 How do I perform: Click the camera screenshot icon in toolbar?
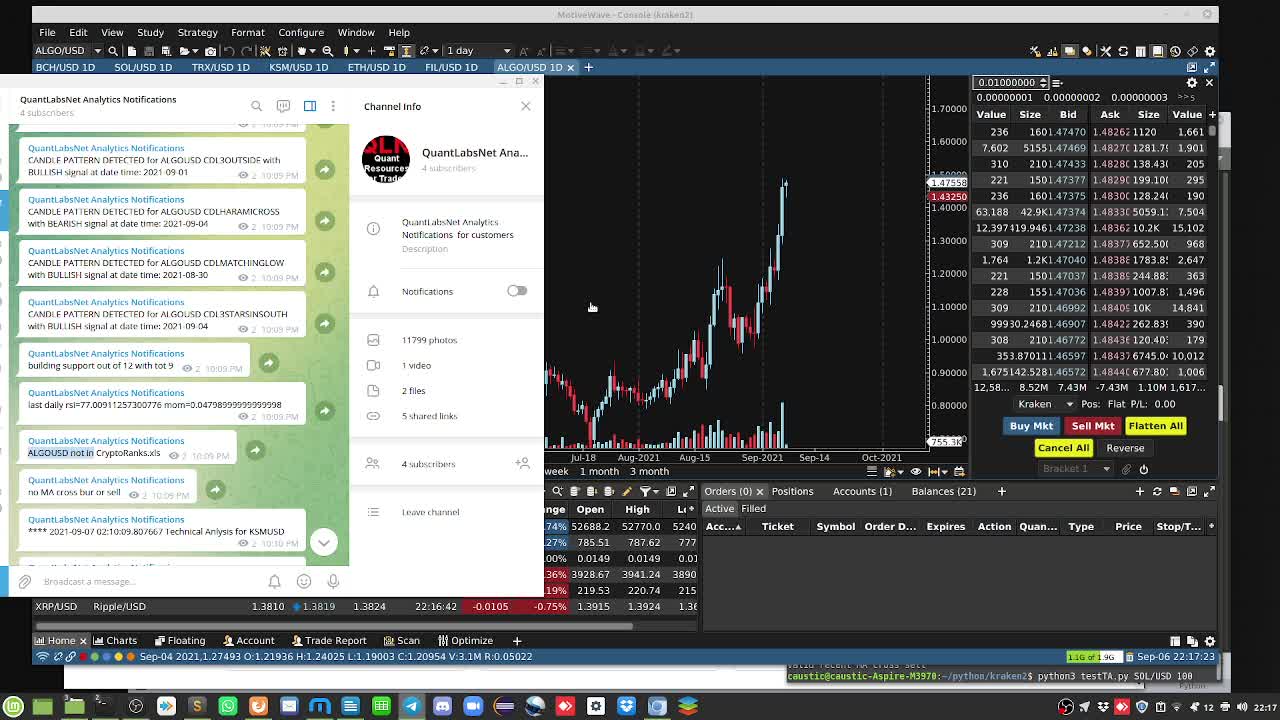click(210, 51)
